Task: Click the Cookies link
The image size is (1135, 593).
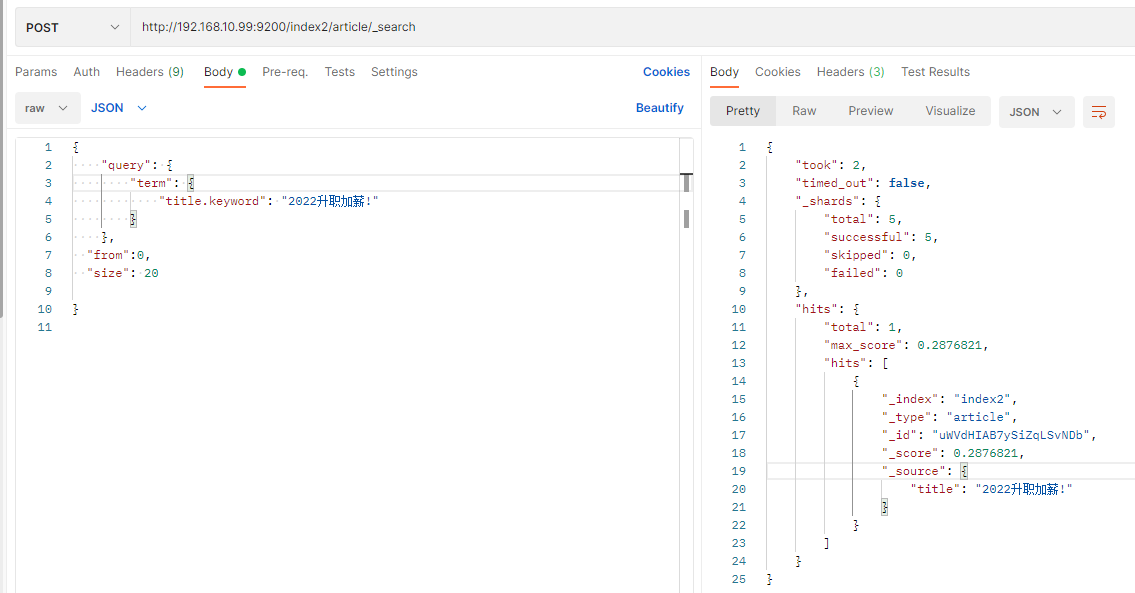Action: [x=666, y=72]
